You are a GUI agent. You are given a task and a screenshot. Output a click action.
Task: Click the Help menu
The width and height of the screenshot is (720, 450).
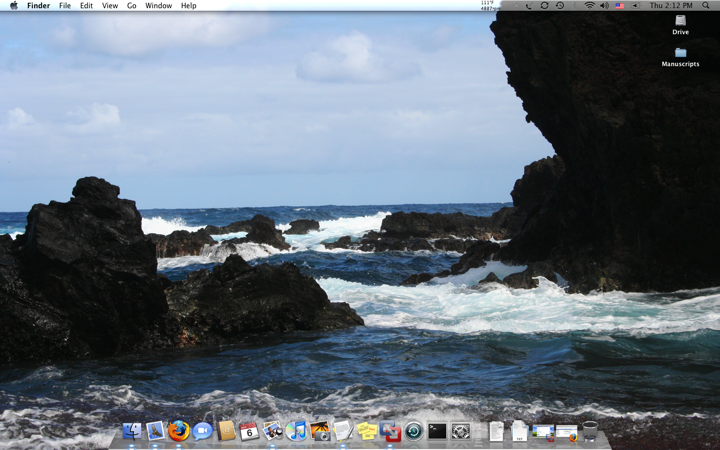tap(188, 6)
